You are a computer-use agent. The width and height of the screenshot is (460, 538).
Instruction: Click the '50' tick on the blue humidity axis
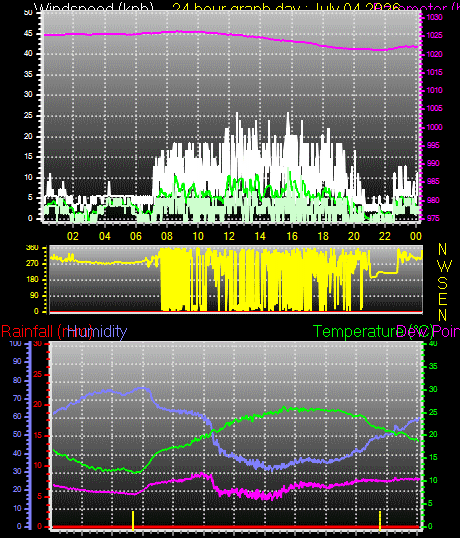tap(17, 435)
